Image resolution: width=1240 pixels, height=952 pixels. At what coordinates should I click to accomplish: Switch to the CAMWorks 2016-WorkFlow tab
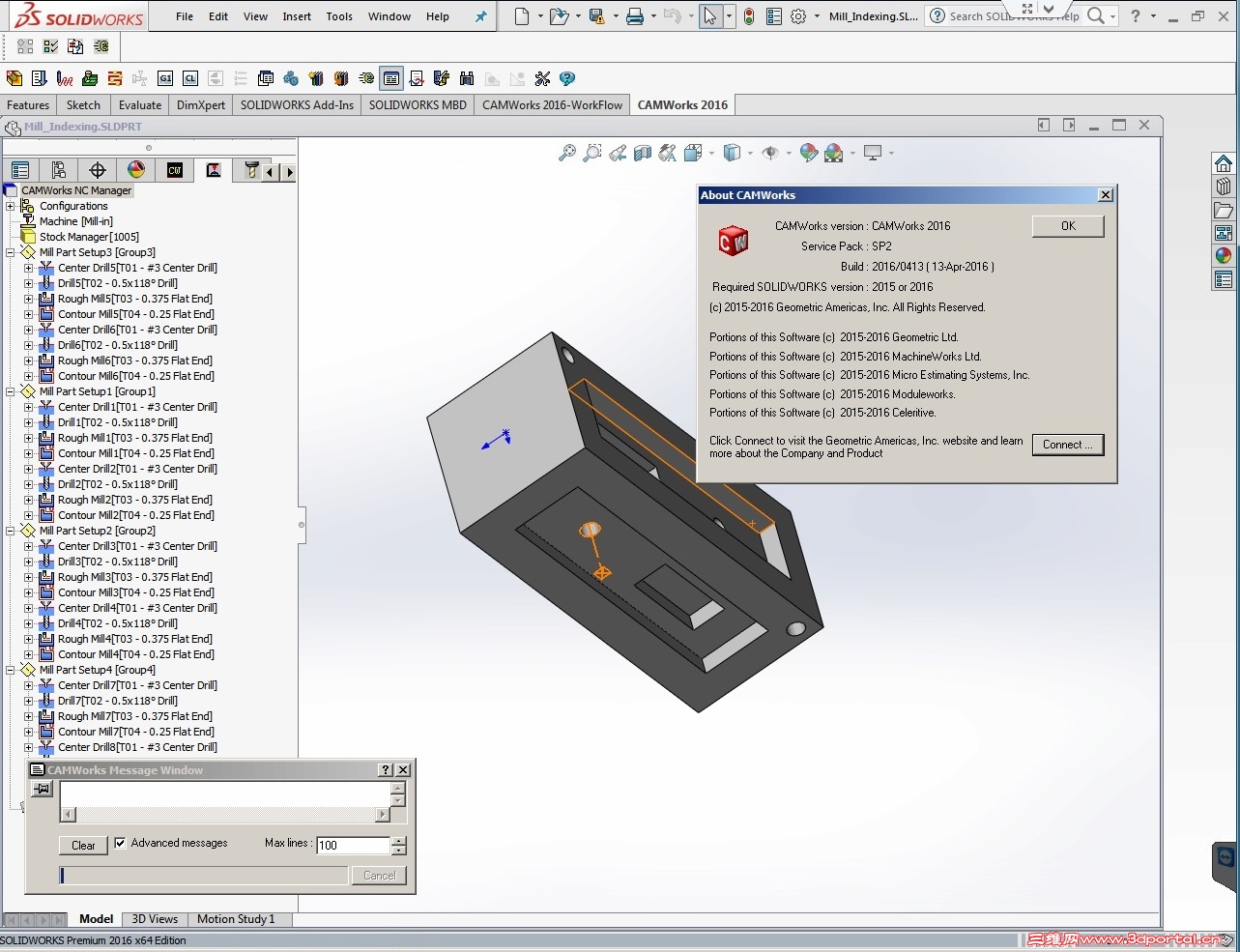(552, 105)
